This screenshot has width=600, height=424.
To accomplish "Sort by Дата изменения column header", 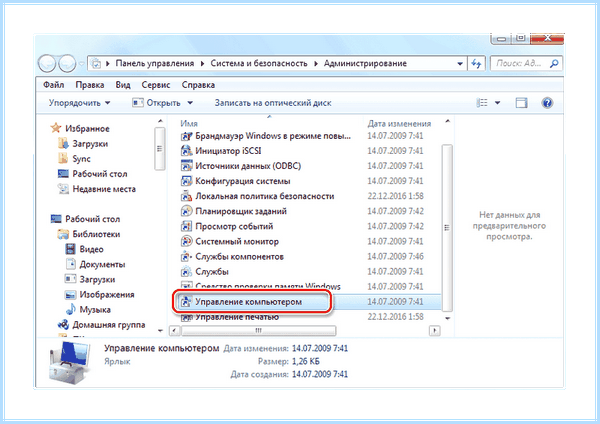I will pos(399,124).
